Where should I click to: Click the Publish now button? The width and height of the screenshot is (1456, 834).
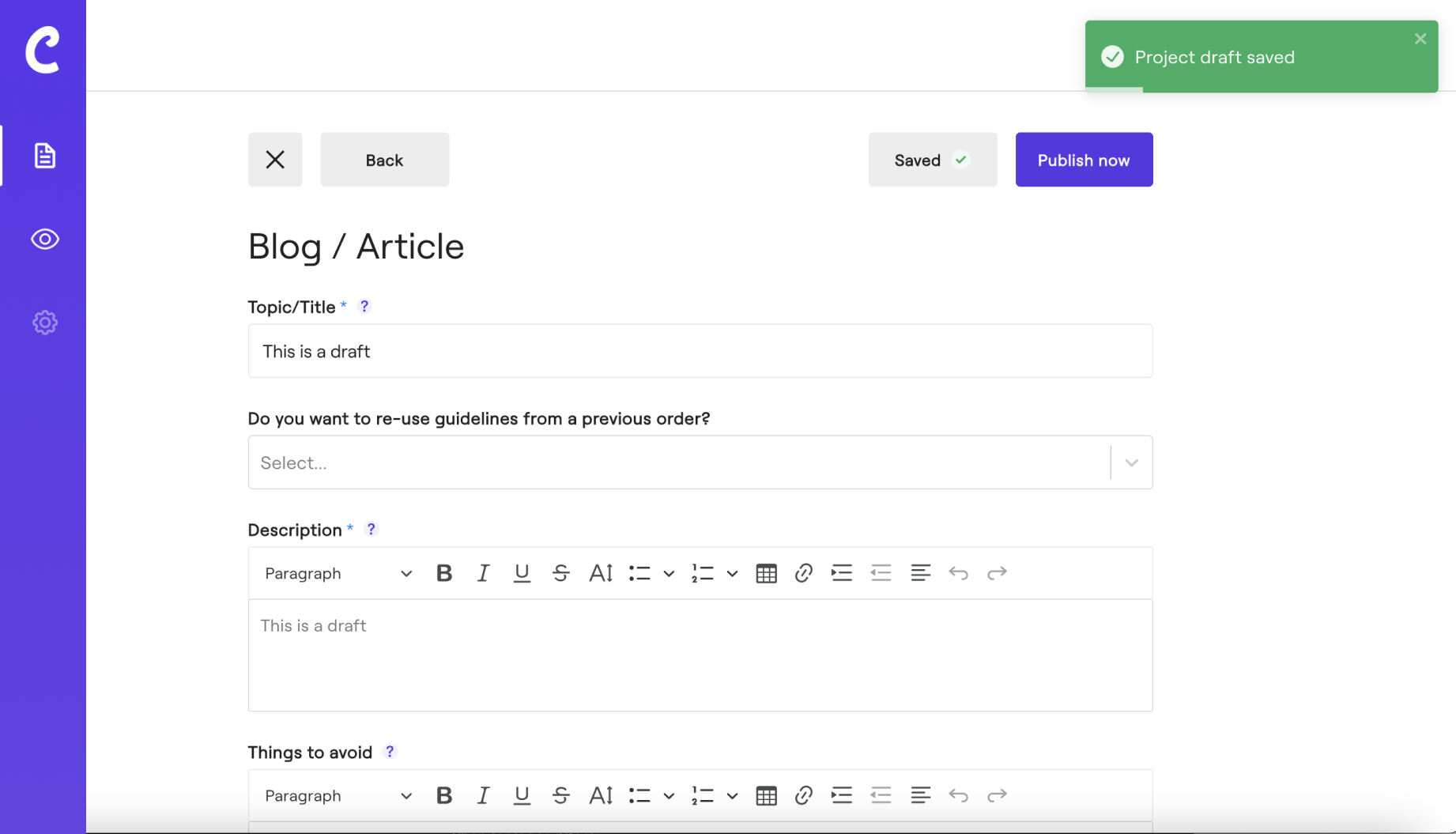(1083, 160)
